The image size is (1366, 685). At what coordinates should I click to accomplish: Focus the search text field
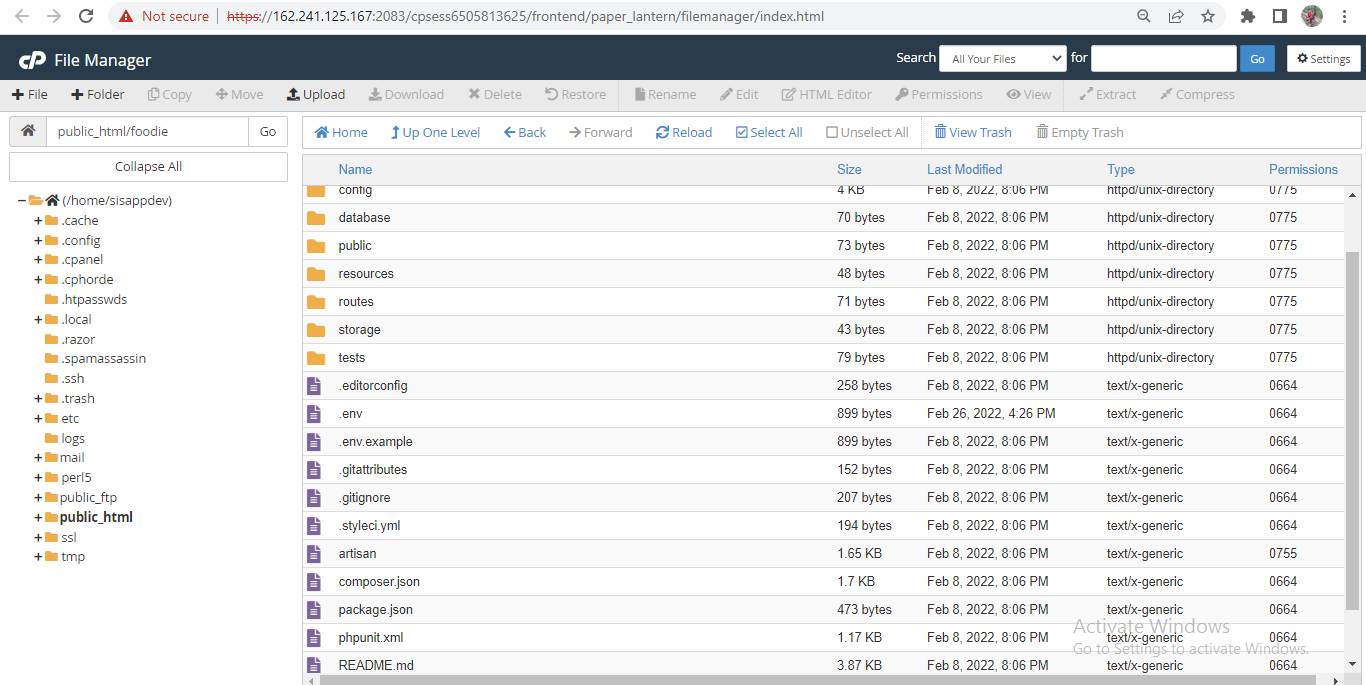click(x=1164, y=59)
